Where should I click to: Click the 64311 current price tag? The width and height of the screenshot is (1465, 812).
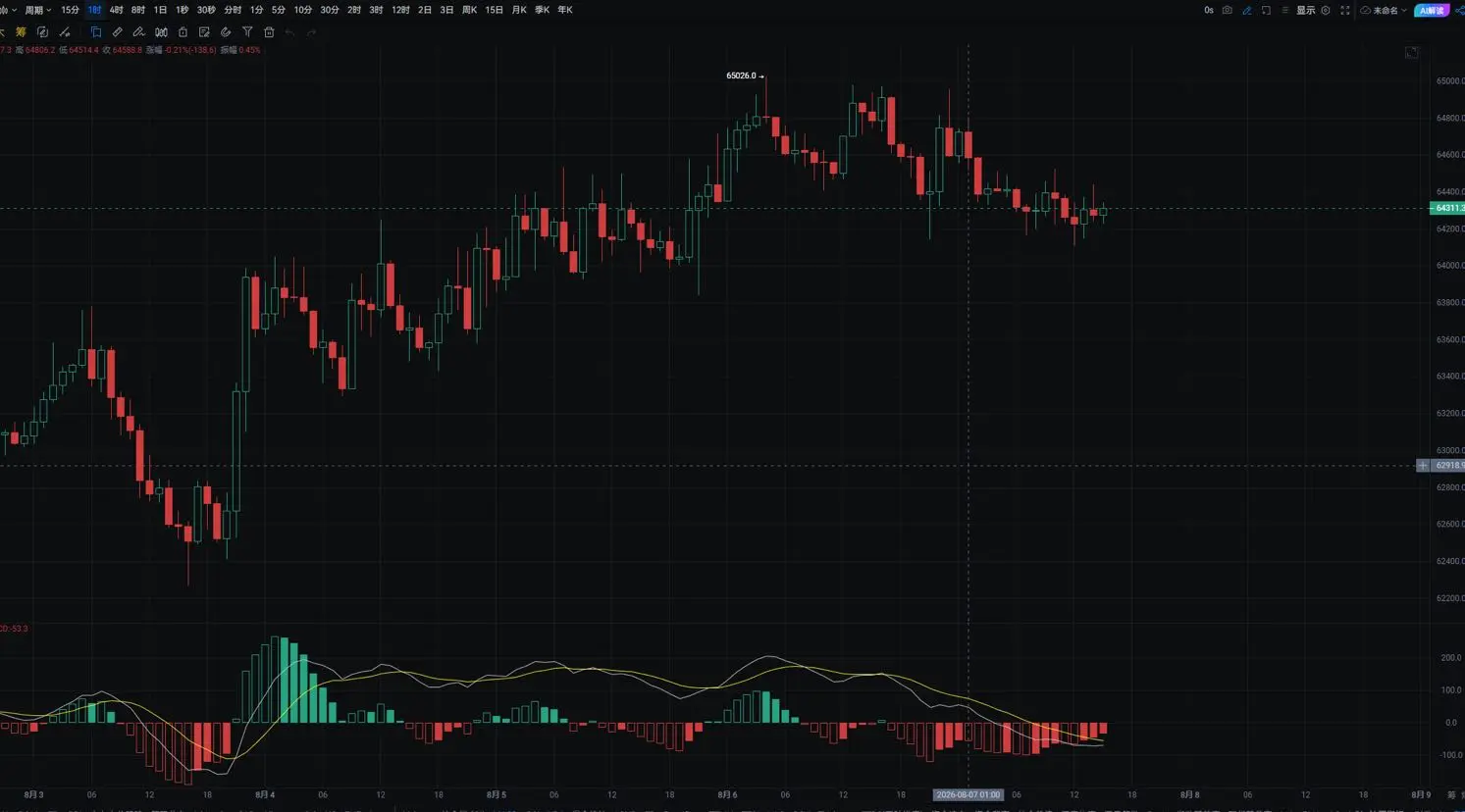click(1446, 208)
